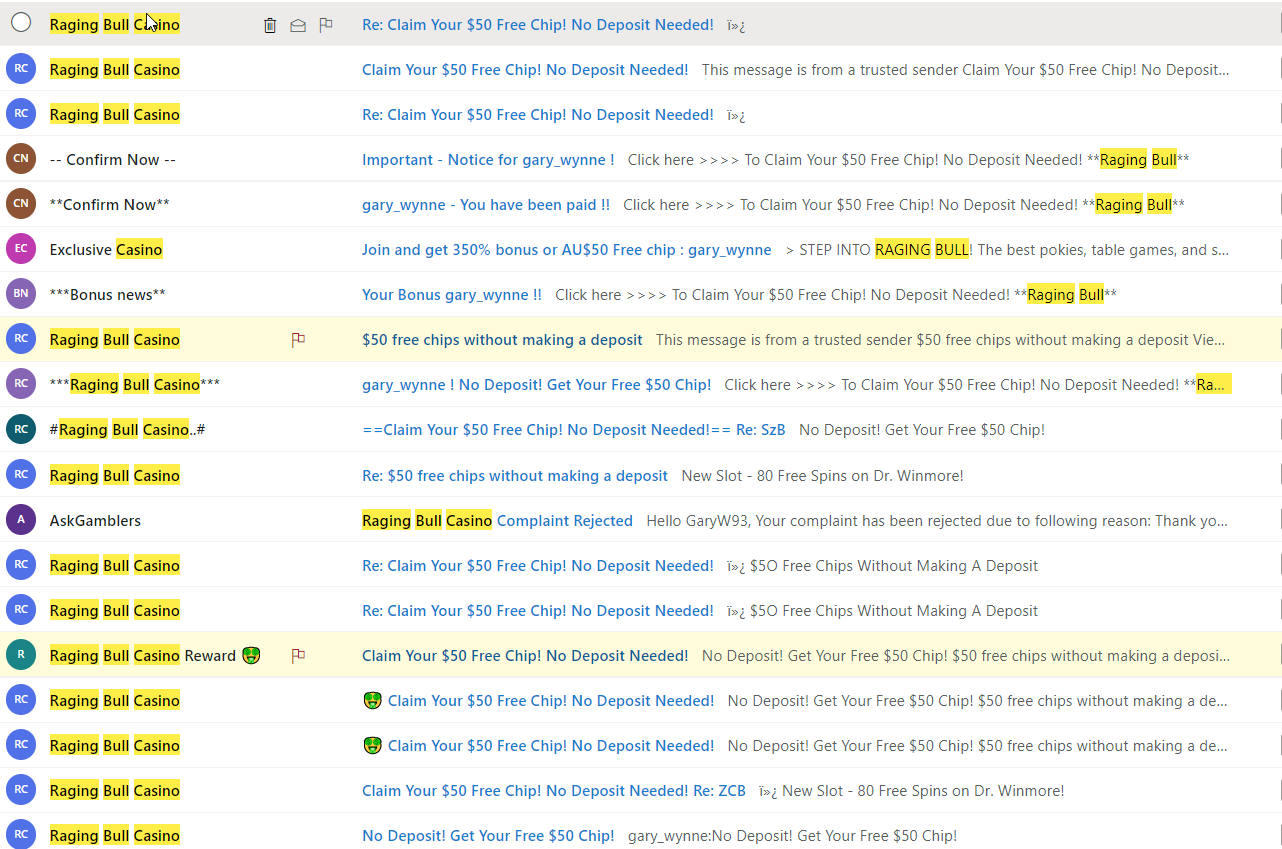This screenshot has height=849, width=1282.
Task: Select the EC avatar for Exclusive Casino
Action: pyautogui.click(x=21, y=249)
